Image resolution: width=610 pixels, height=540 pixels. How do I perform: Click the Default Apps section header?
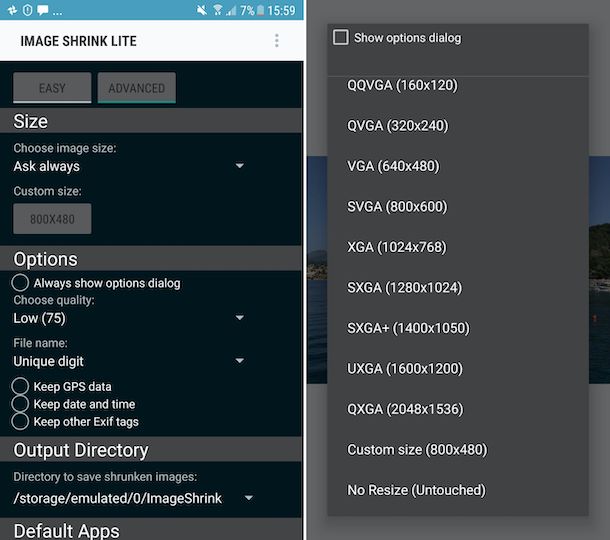(x=151, y=529)
